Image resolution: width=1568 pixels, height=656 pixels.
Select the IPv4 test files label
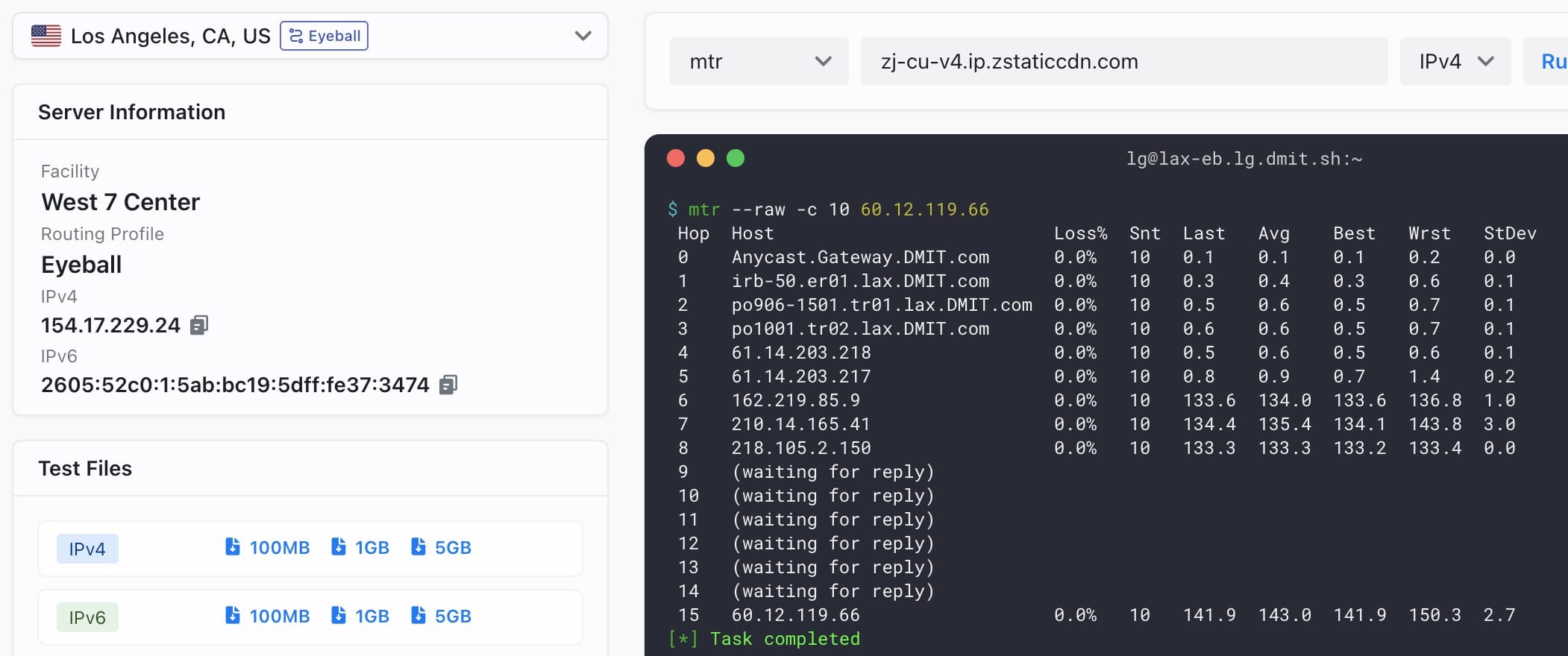coord(87,549)
